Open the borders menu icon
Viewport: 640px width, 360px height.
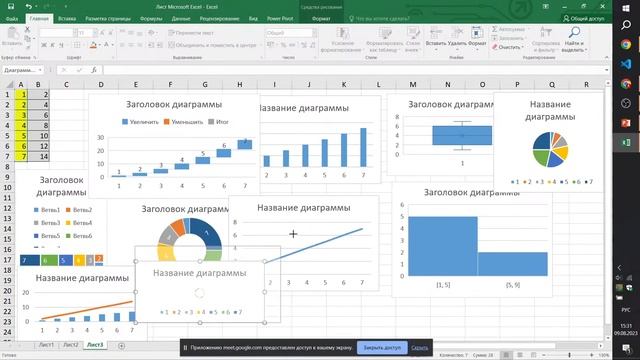(x=77, y=45)
